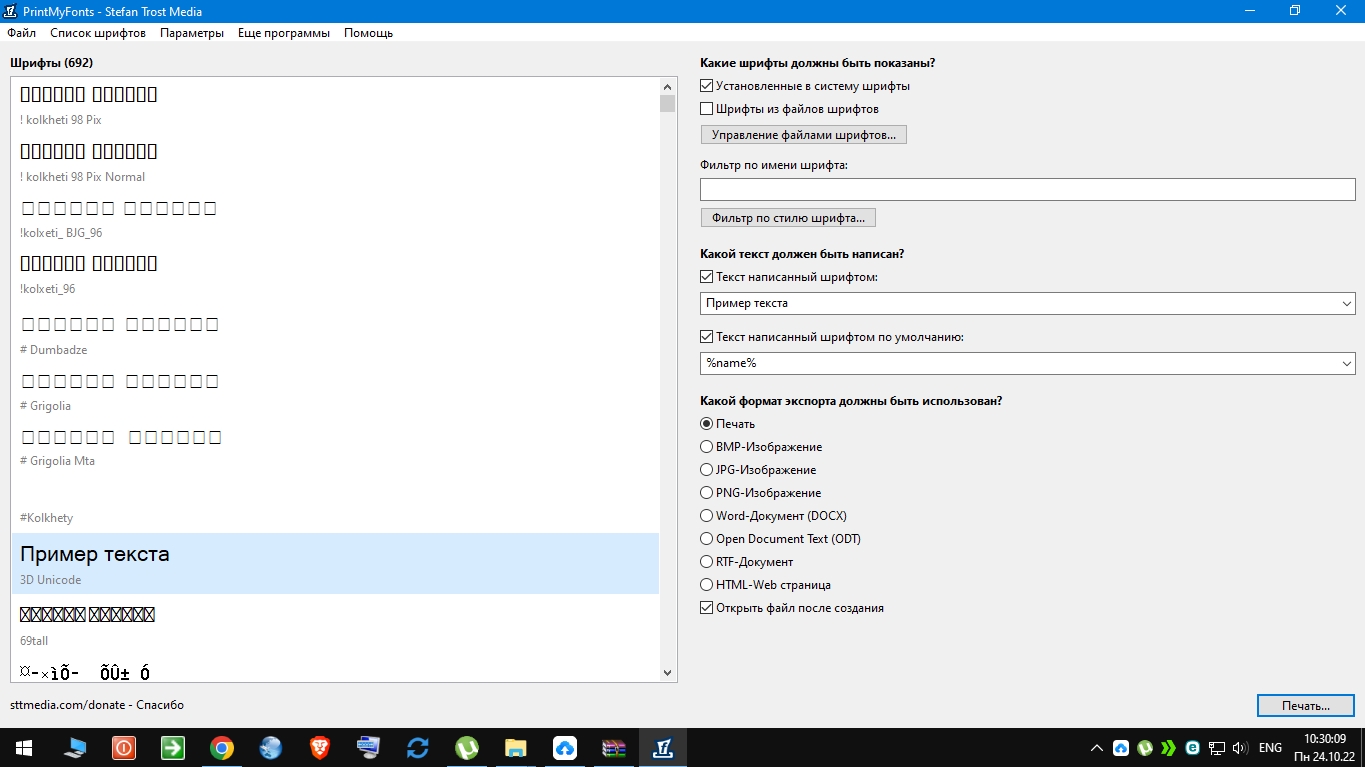Image resolution: width=1365 pixels, height=767 pixels.
Task: Open Google Chrome from the taskbar
Action: coord(222,748)
